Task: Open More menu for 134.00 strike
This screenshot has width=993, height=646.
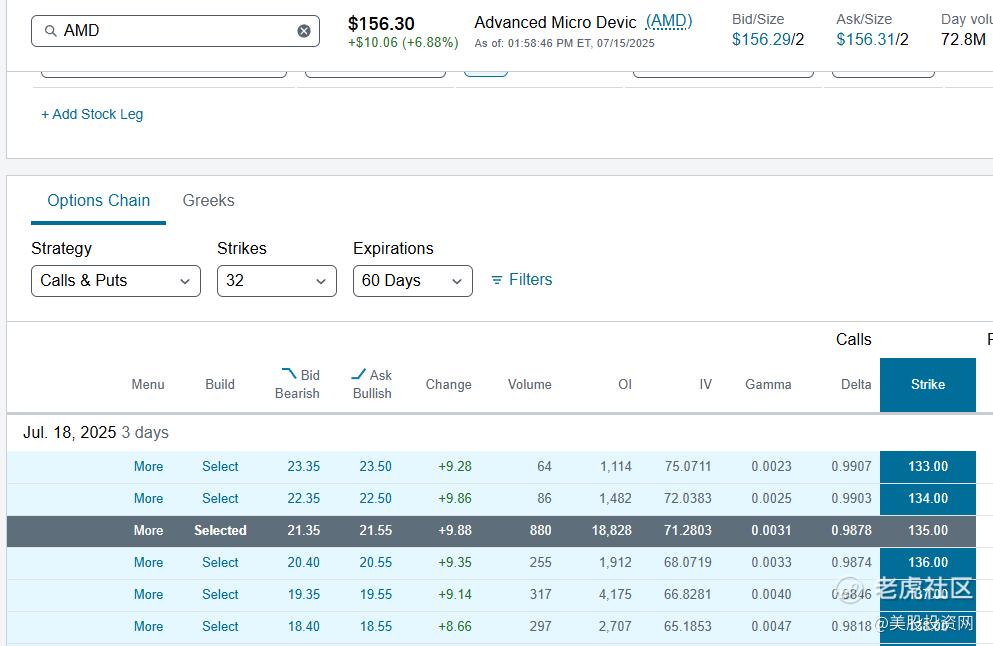Action: pyautogui.click(x=148, y=498)
